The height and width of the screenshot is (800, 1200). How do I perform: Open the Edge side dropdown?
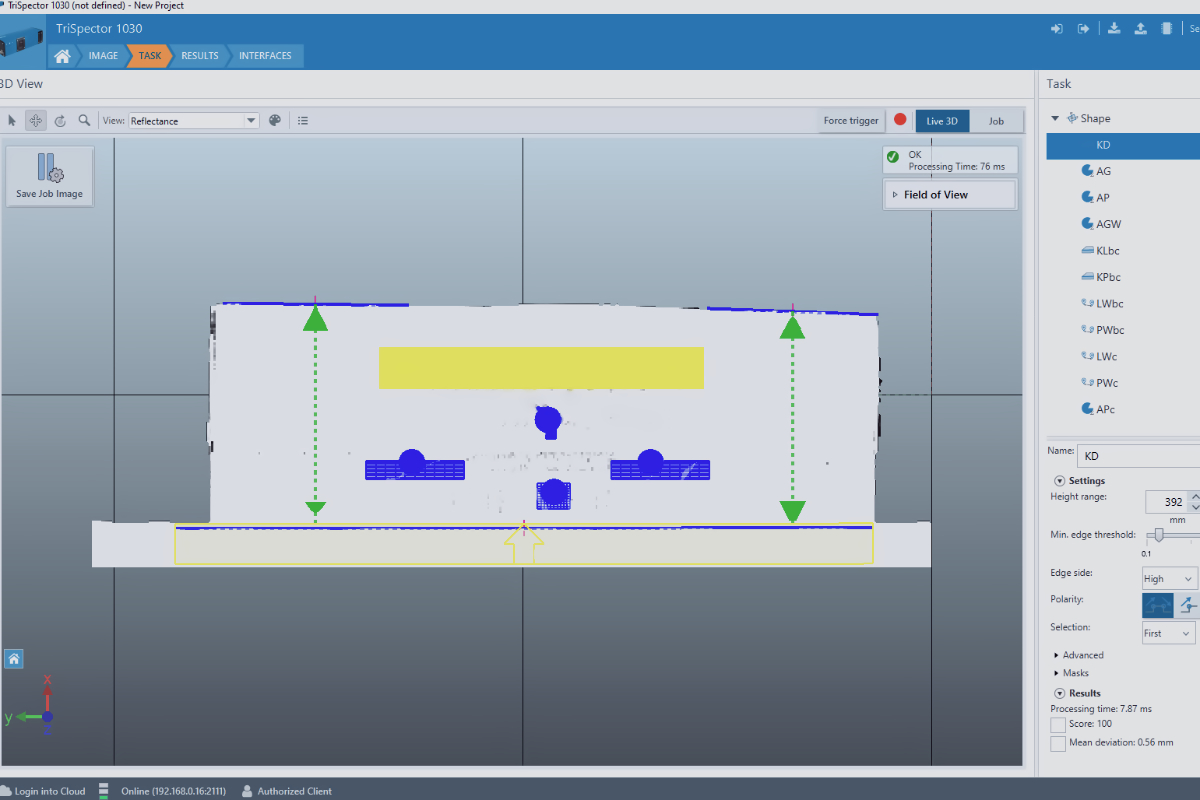1169,579
